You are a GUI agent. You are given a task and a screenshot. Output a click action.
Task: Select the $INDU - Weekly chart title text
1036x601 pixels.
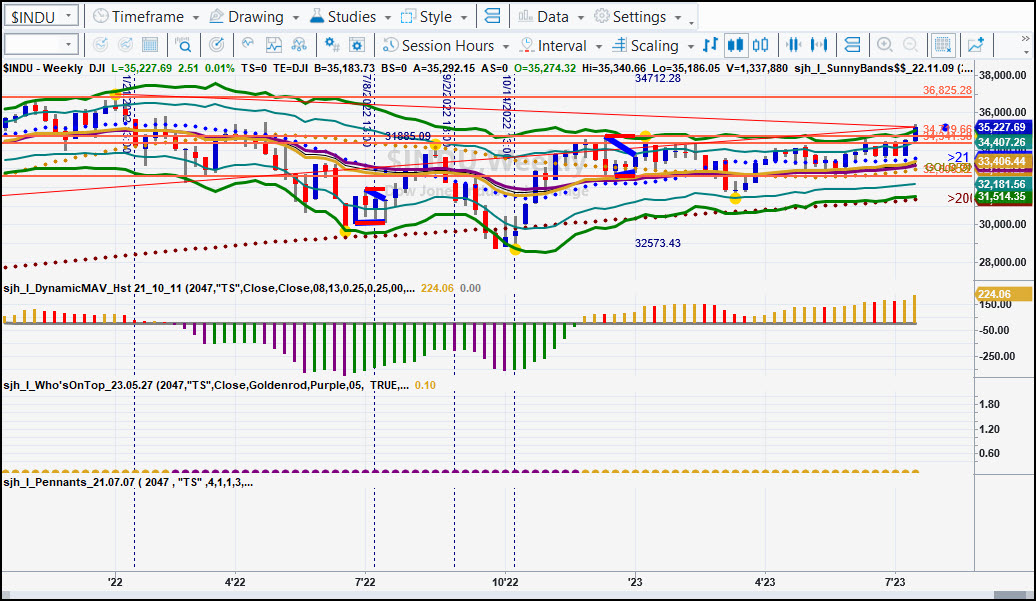coord(43,68)
